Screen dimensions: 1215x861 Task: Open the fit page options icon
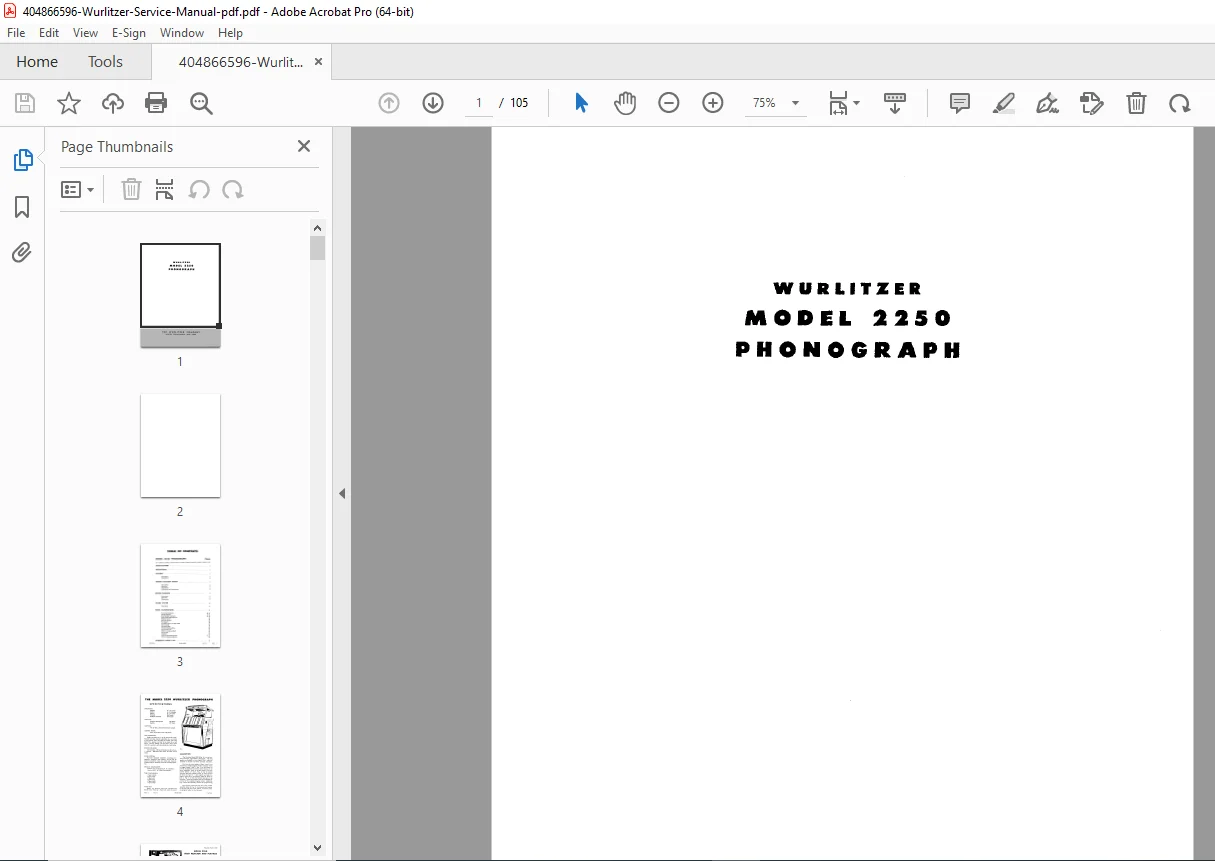pyautogui.click(x=843, y=103)
